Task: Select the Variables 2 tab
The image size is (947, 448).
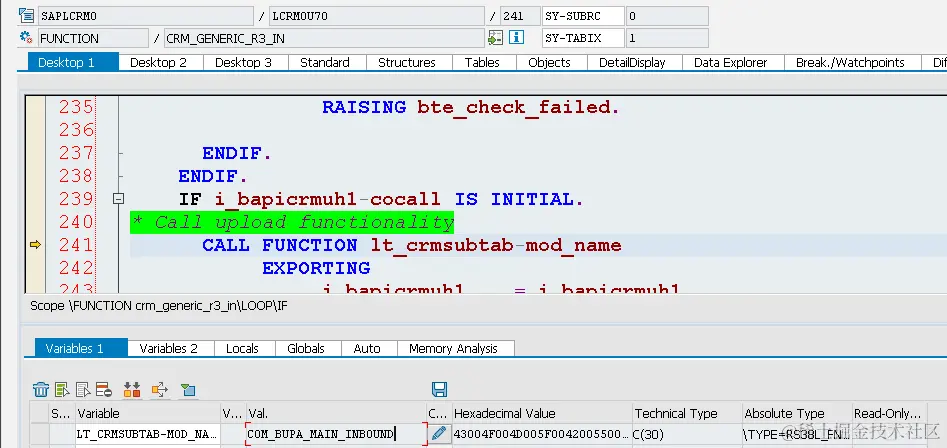Action: coord(169,348)
